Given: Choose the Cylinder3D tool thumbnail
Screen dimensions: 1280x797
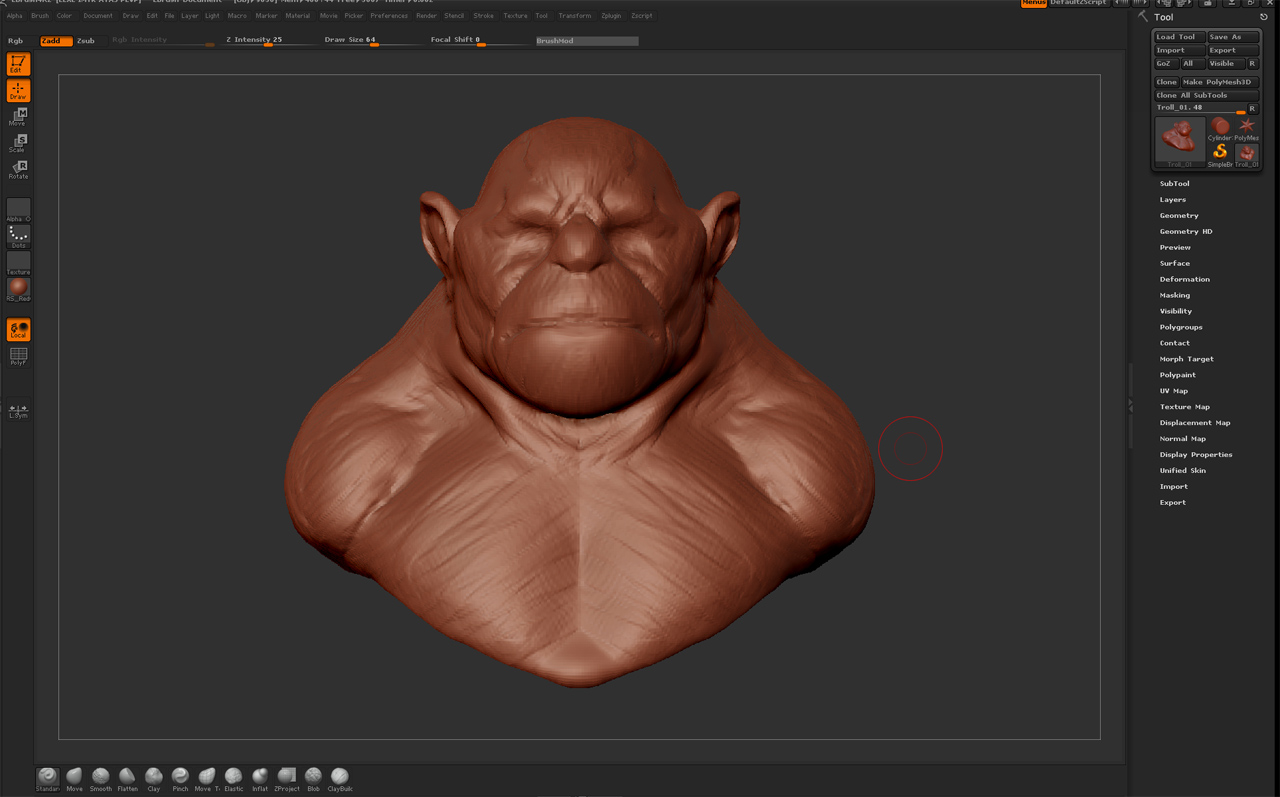Looking at the screenshot, I should pyautogui.click(x=1220, y=129).
